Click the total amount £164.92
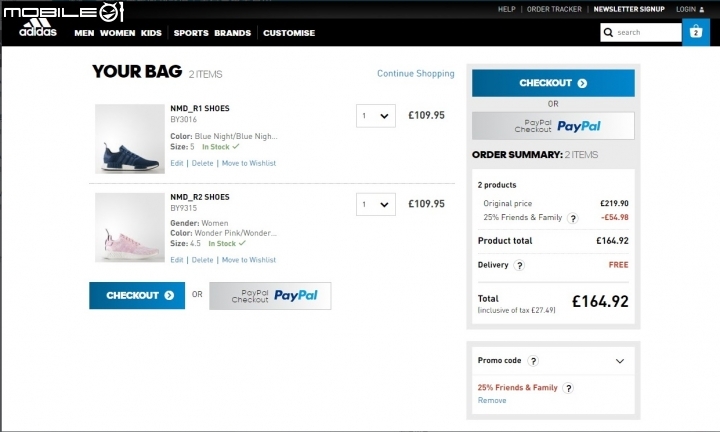The image size is (720, 432). (x=600, y=302)
